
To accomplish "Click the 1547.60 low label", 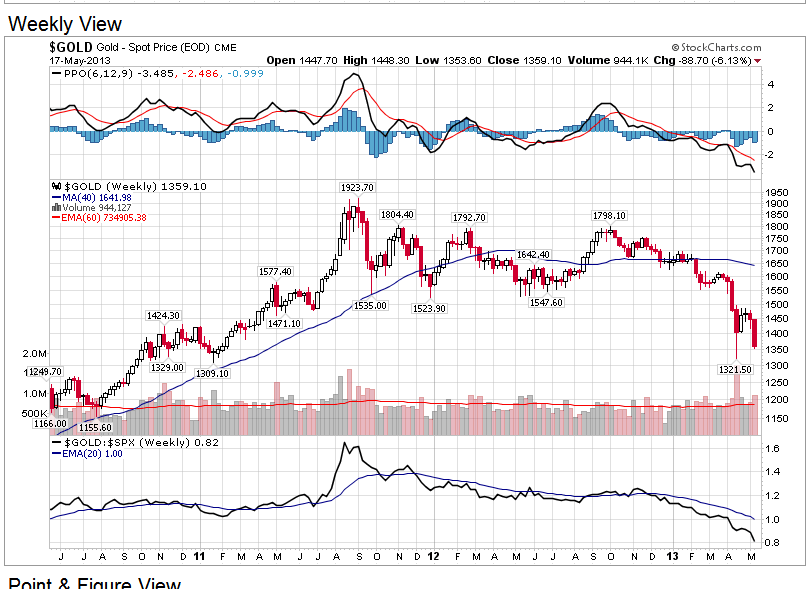I will click(x=546, y=302).
